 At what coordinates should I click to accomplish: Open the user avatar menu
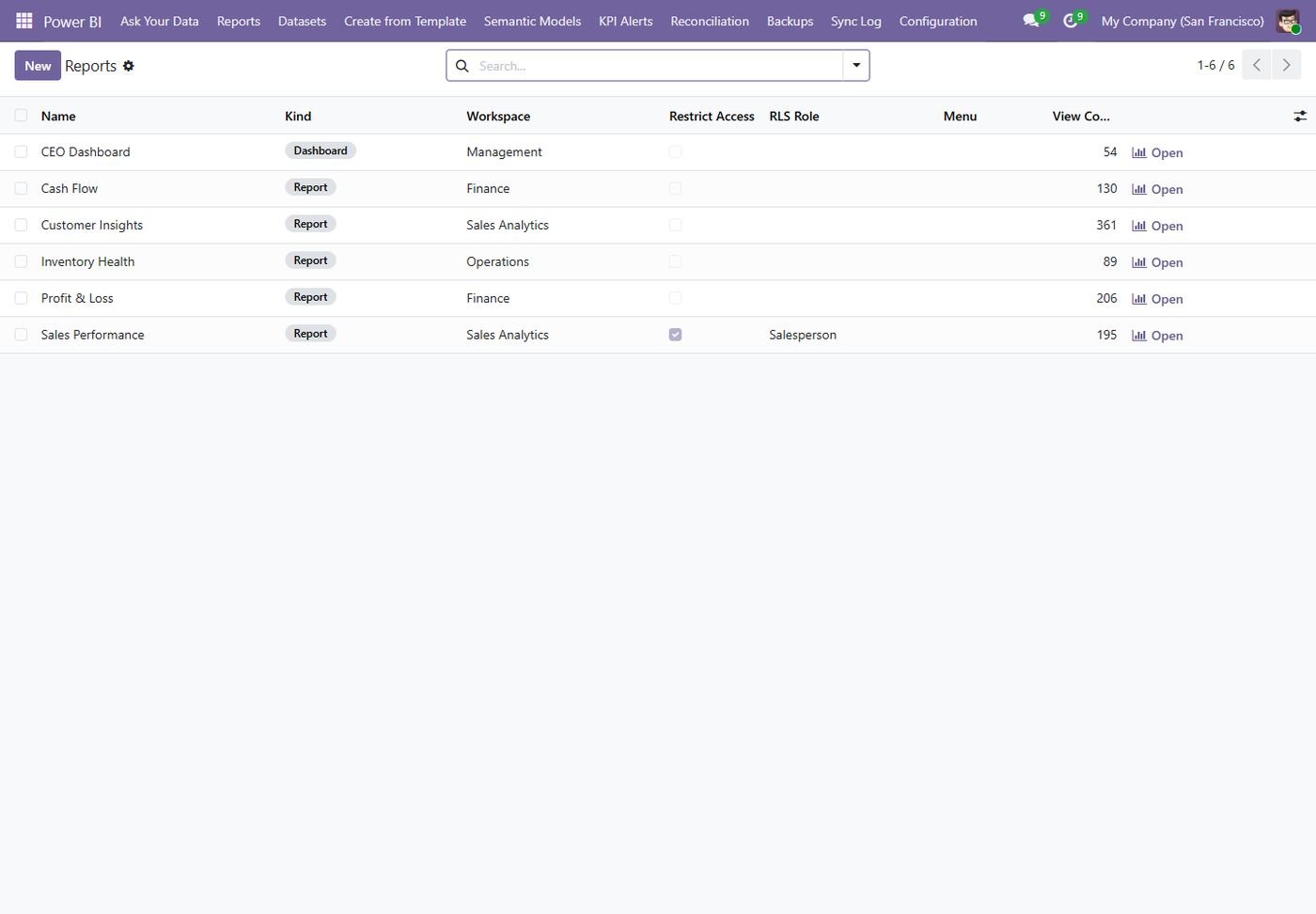coord(1288,21)
